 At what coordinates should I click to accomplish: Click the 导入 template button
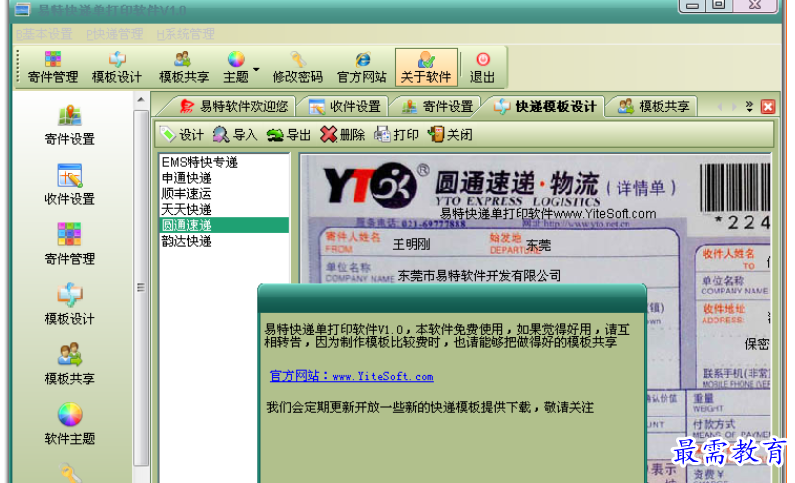click(235, 135)
